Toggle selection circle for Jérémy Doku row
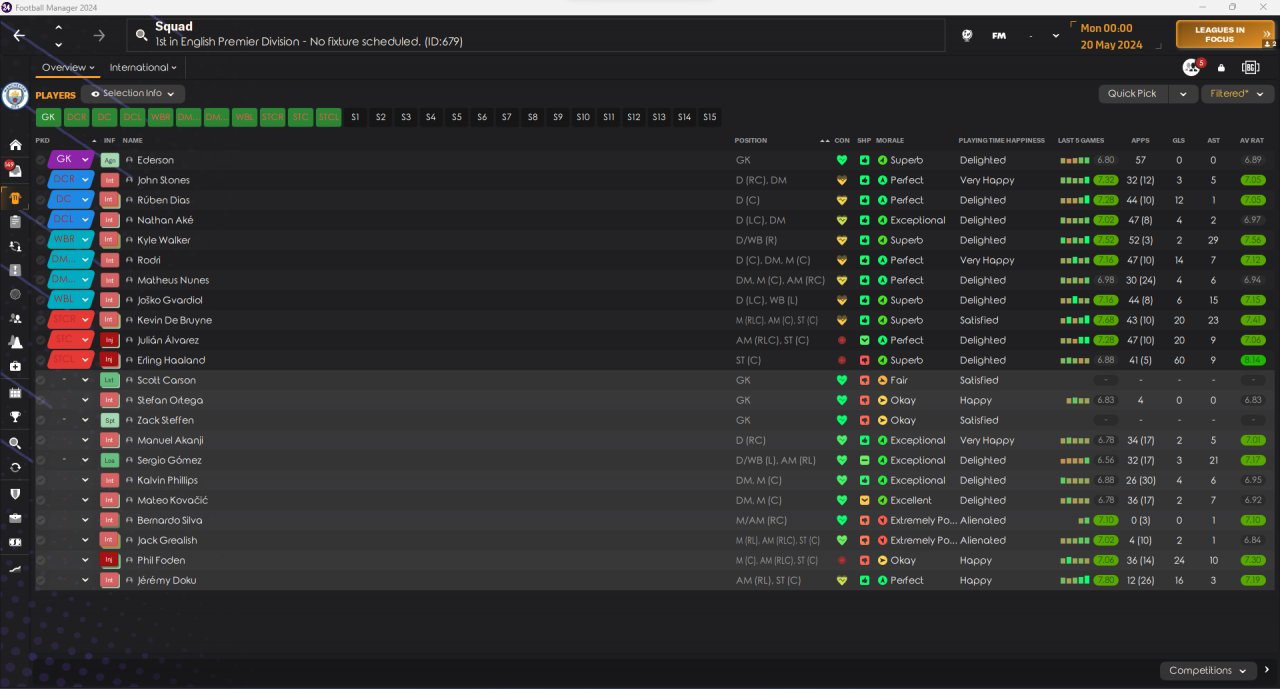 41,580
